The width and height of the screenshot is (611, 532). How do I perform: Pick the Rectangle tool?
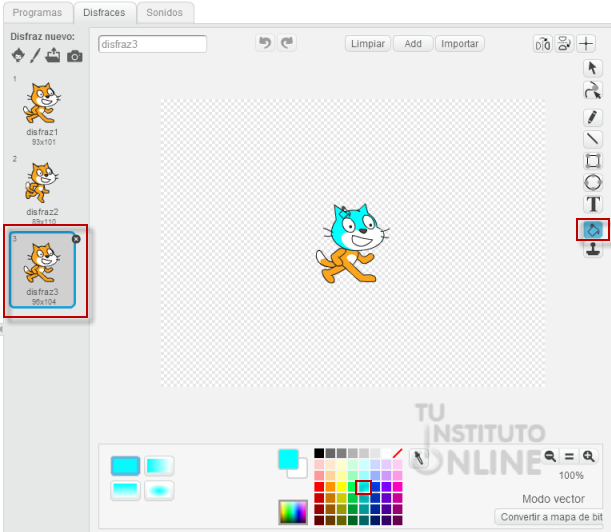(592, 161)
